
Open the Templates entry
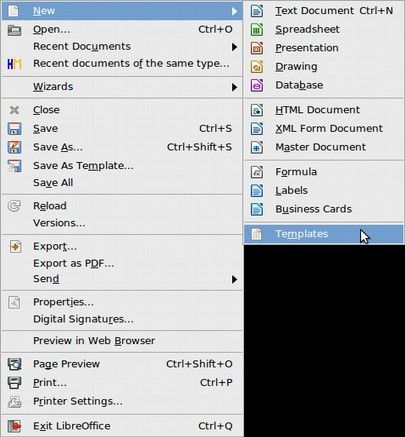(x=323, y=234)
